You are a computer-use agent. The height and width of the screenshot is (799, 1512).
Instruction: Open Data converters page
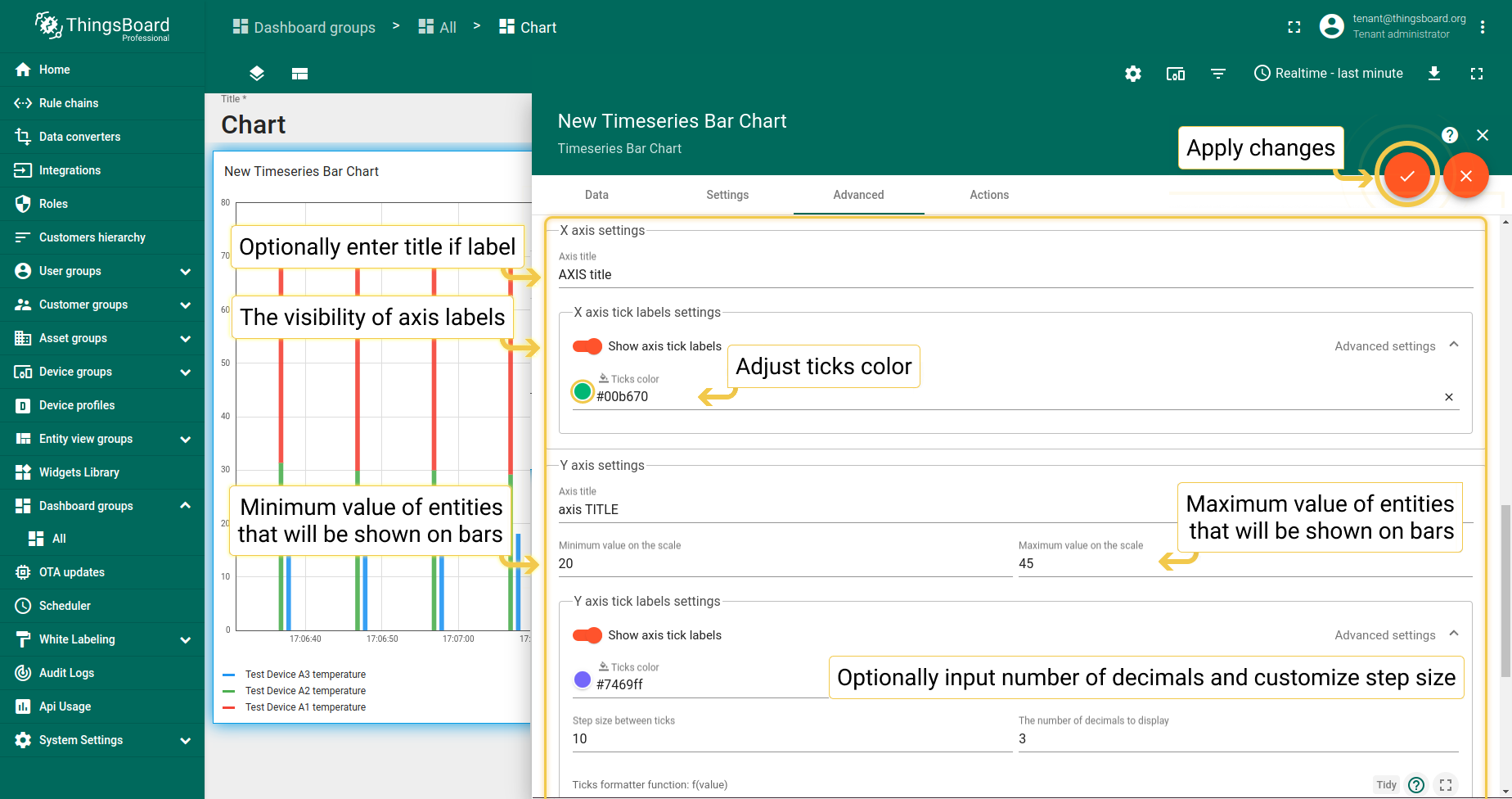(x=102, y=137)
